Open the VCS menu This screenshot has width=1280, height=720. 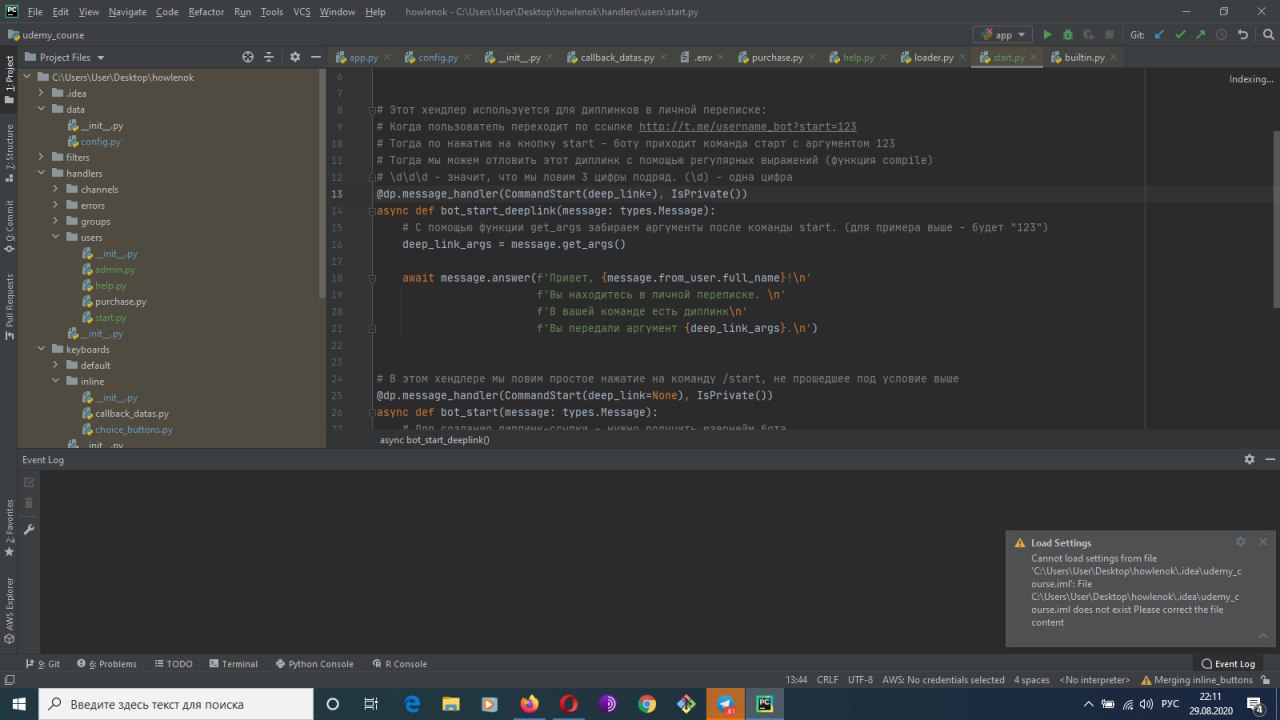point(301,12)
